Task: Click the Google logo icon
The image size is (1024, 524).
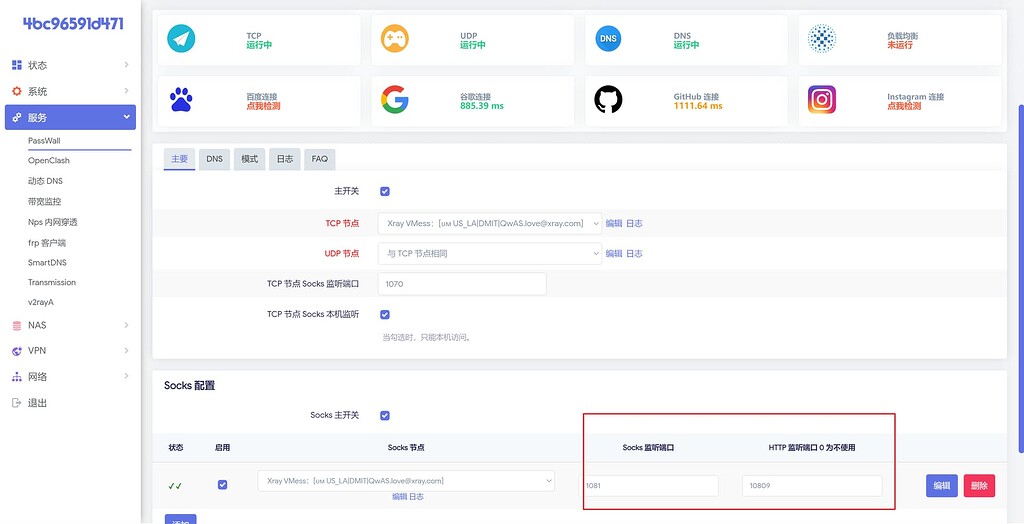Action: (394, 99)
